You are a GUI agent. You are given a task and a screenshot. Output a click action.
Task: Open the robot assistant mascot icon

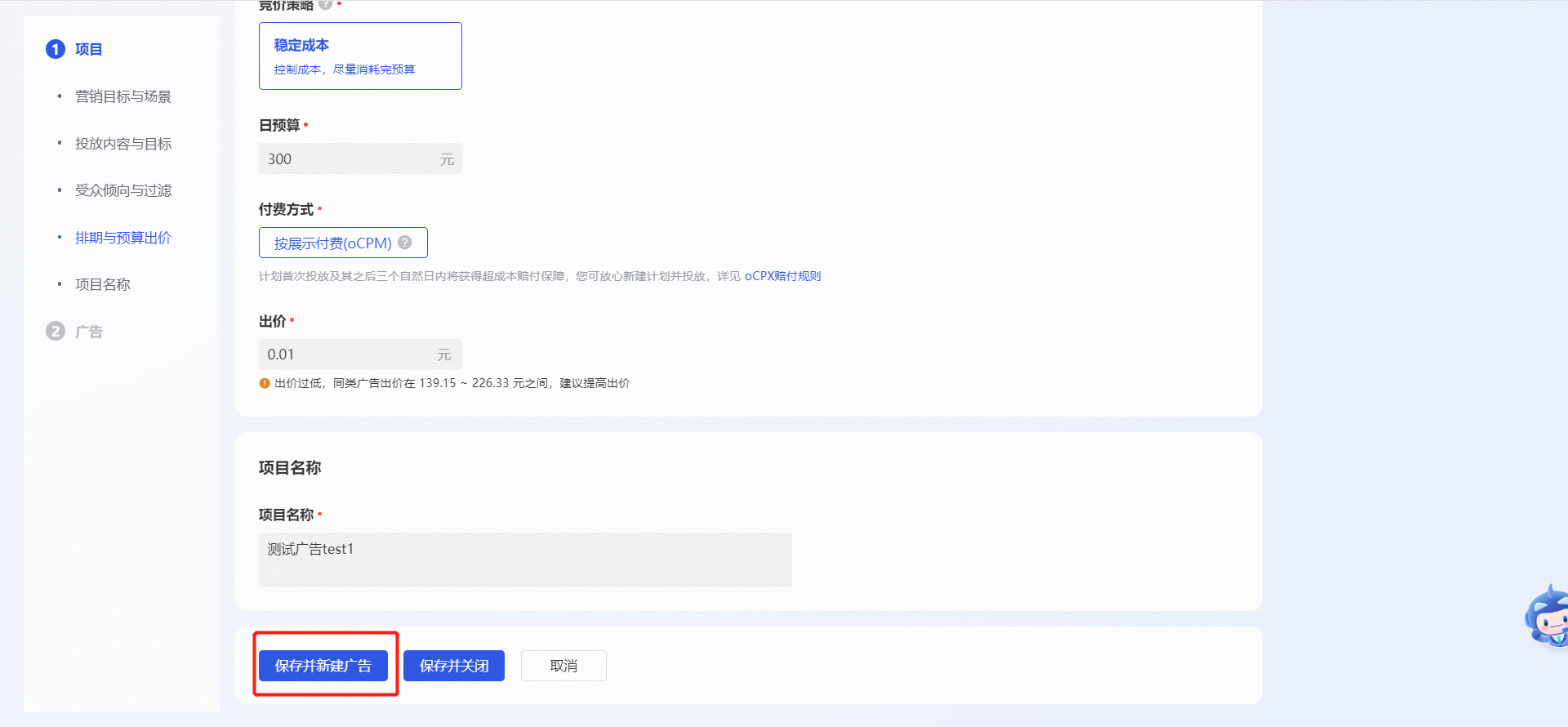pos(1547,616)
